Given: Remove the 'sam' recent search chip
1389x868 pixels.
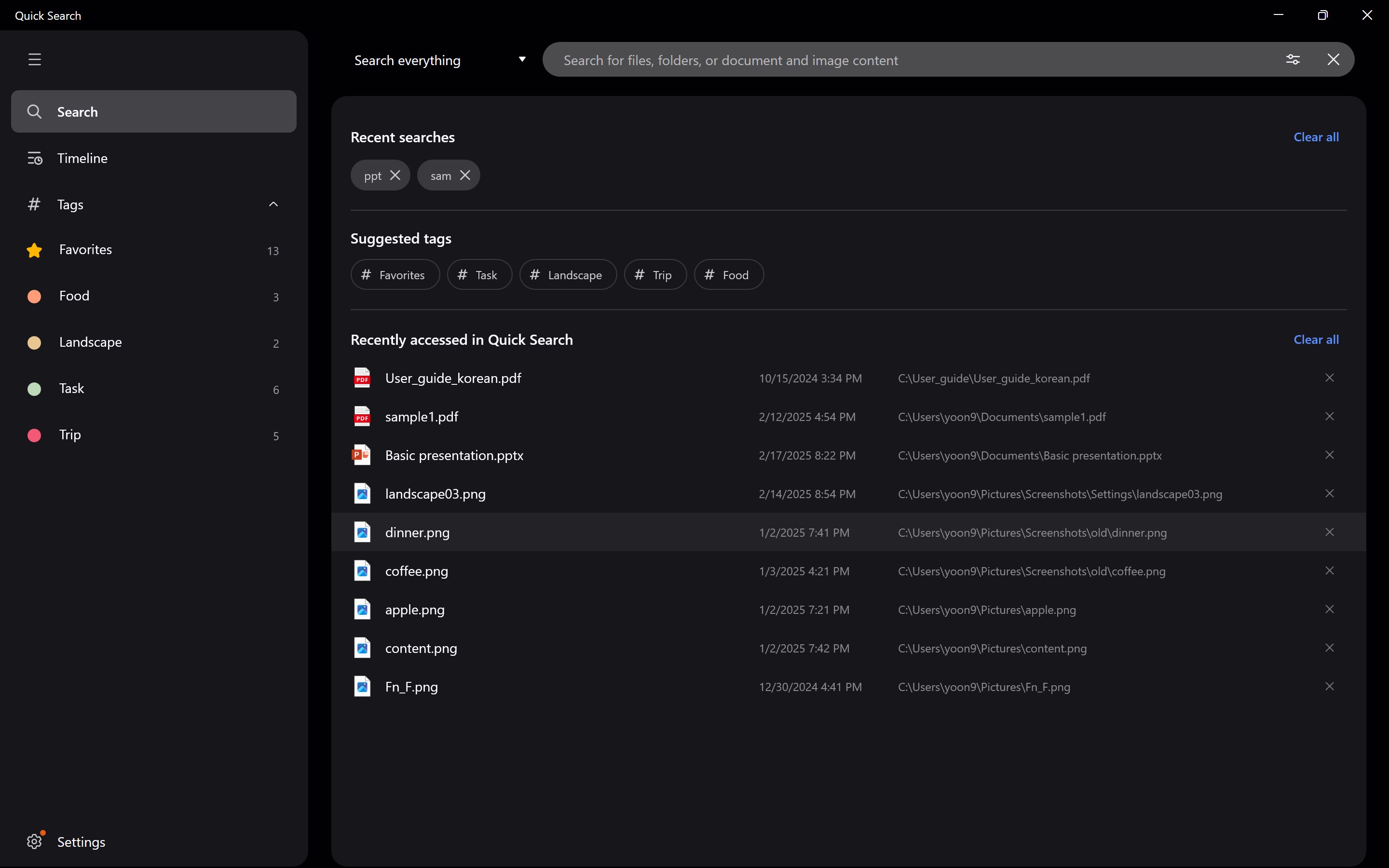Looking at the screenshot, I should click(x=465, y=176).
